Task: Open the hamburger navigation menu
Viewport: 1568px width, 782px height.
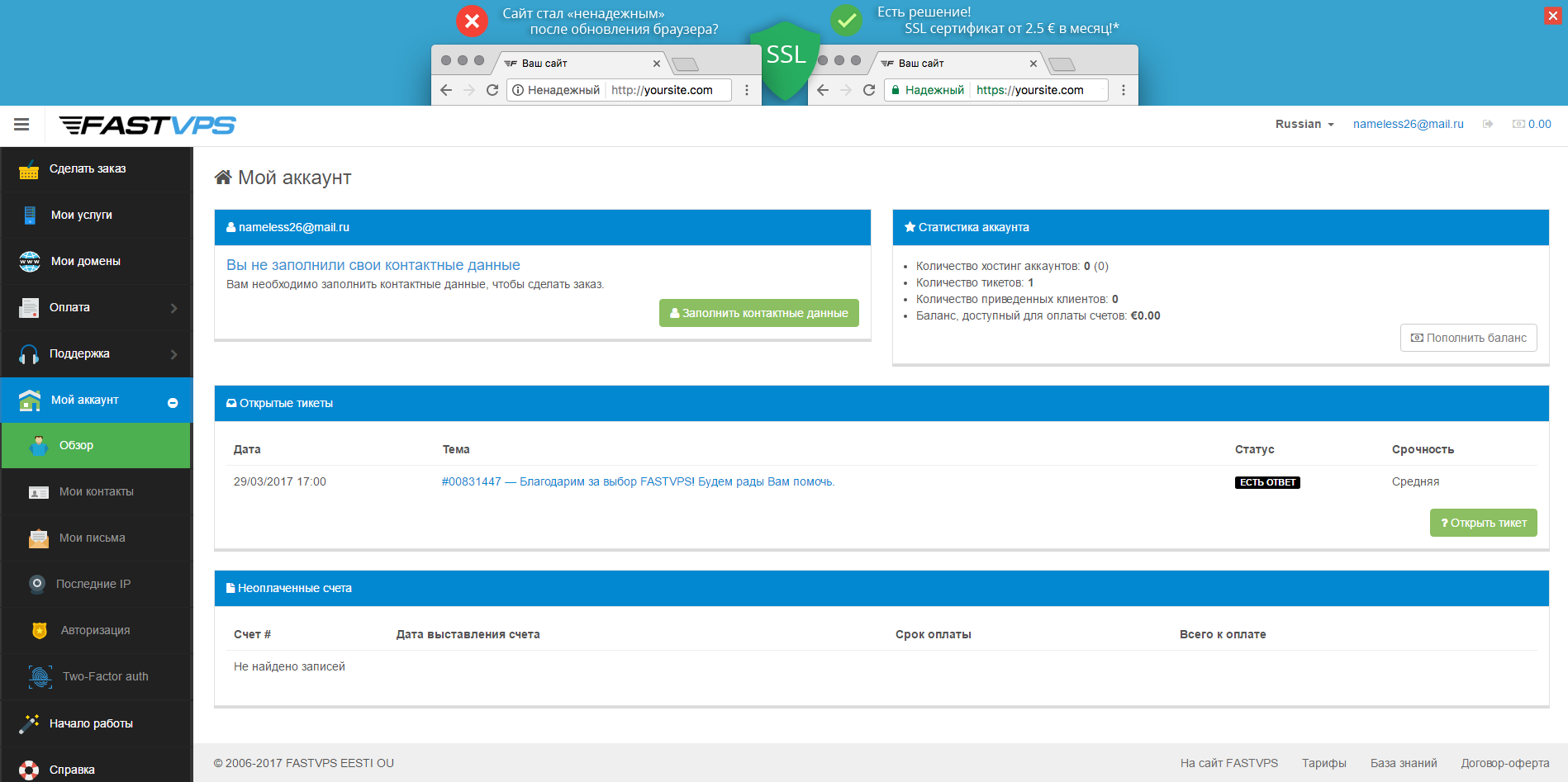Action: coord(21,126)
